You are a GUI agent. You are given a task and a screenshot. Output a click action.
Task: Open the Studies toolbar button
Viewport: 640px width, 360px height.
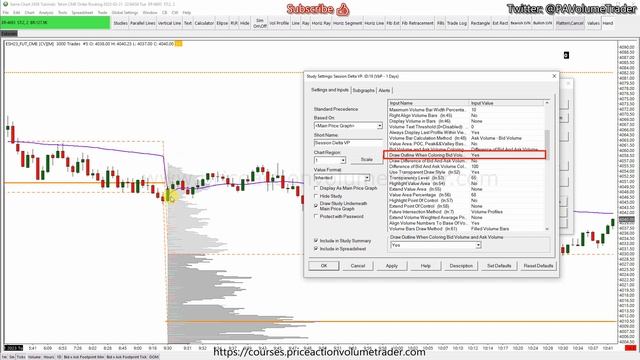click(120, 23)
